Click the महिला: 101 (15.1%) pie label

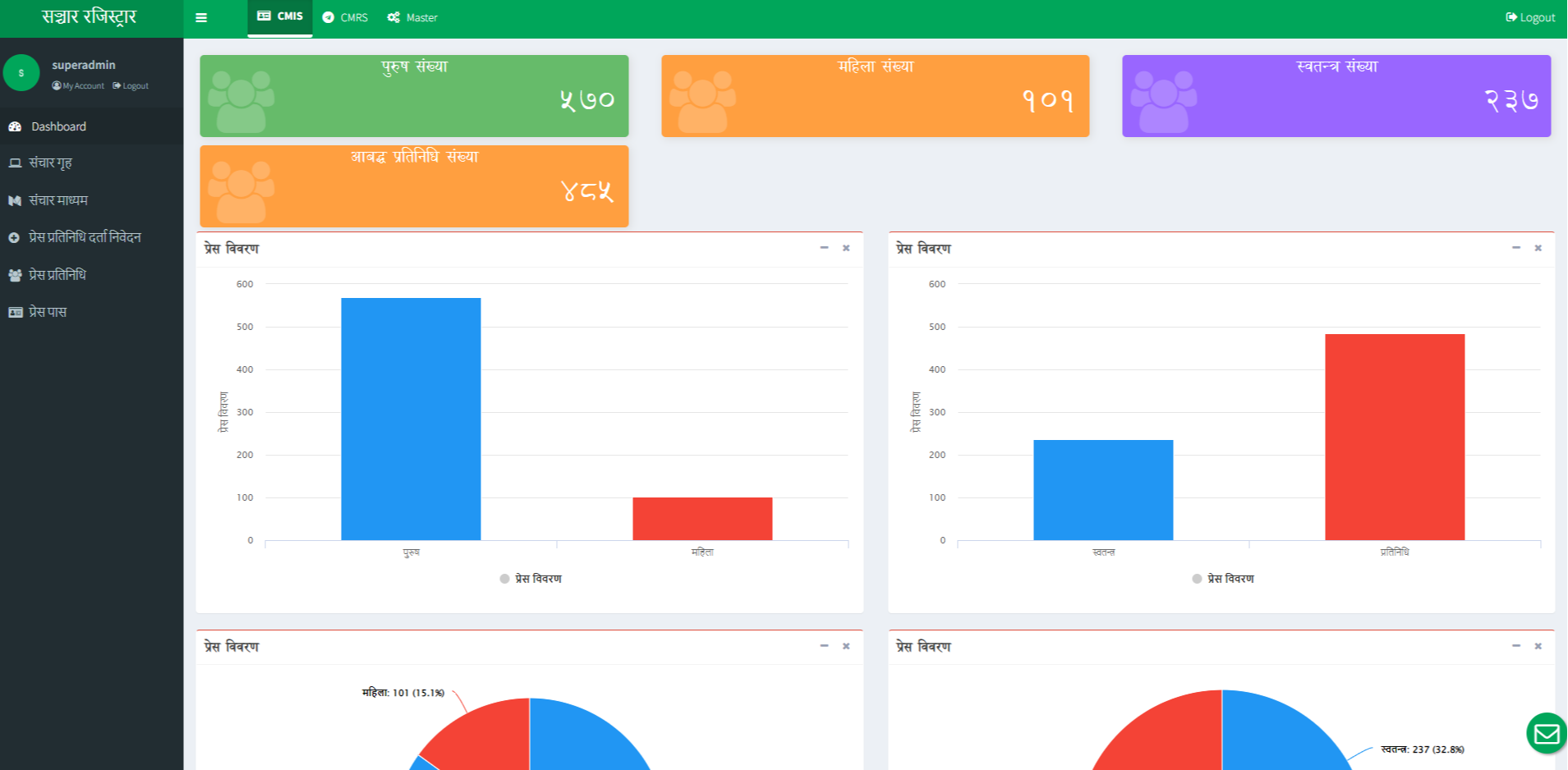[403, 693]
